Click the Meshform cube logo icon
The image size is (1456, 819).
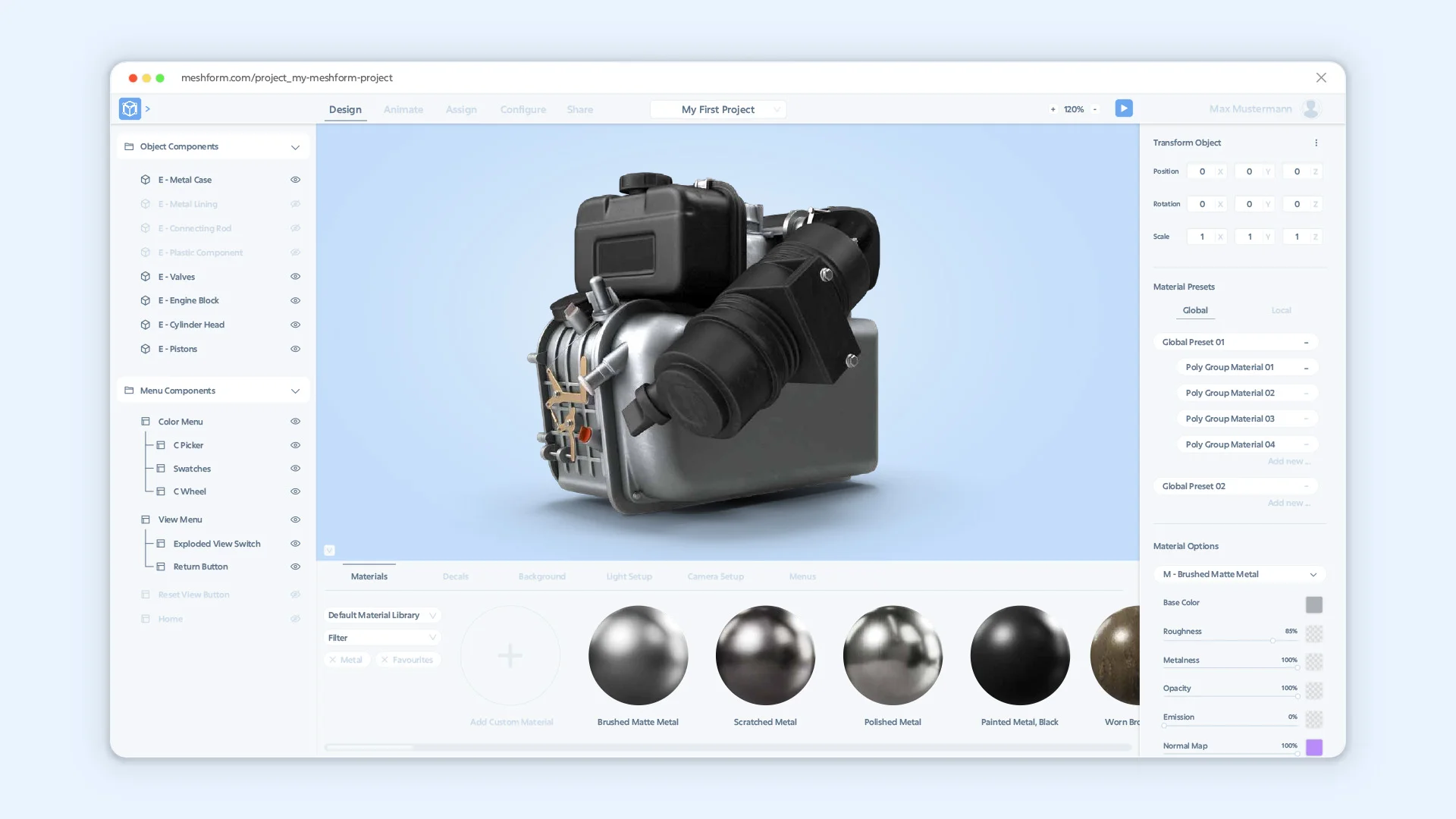[x=129, y=108]
